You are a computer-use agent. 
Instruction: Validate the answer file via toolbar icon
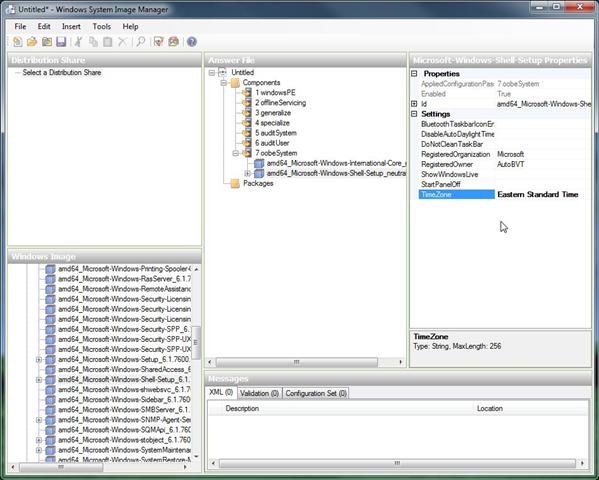coord(158,42)
